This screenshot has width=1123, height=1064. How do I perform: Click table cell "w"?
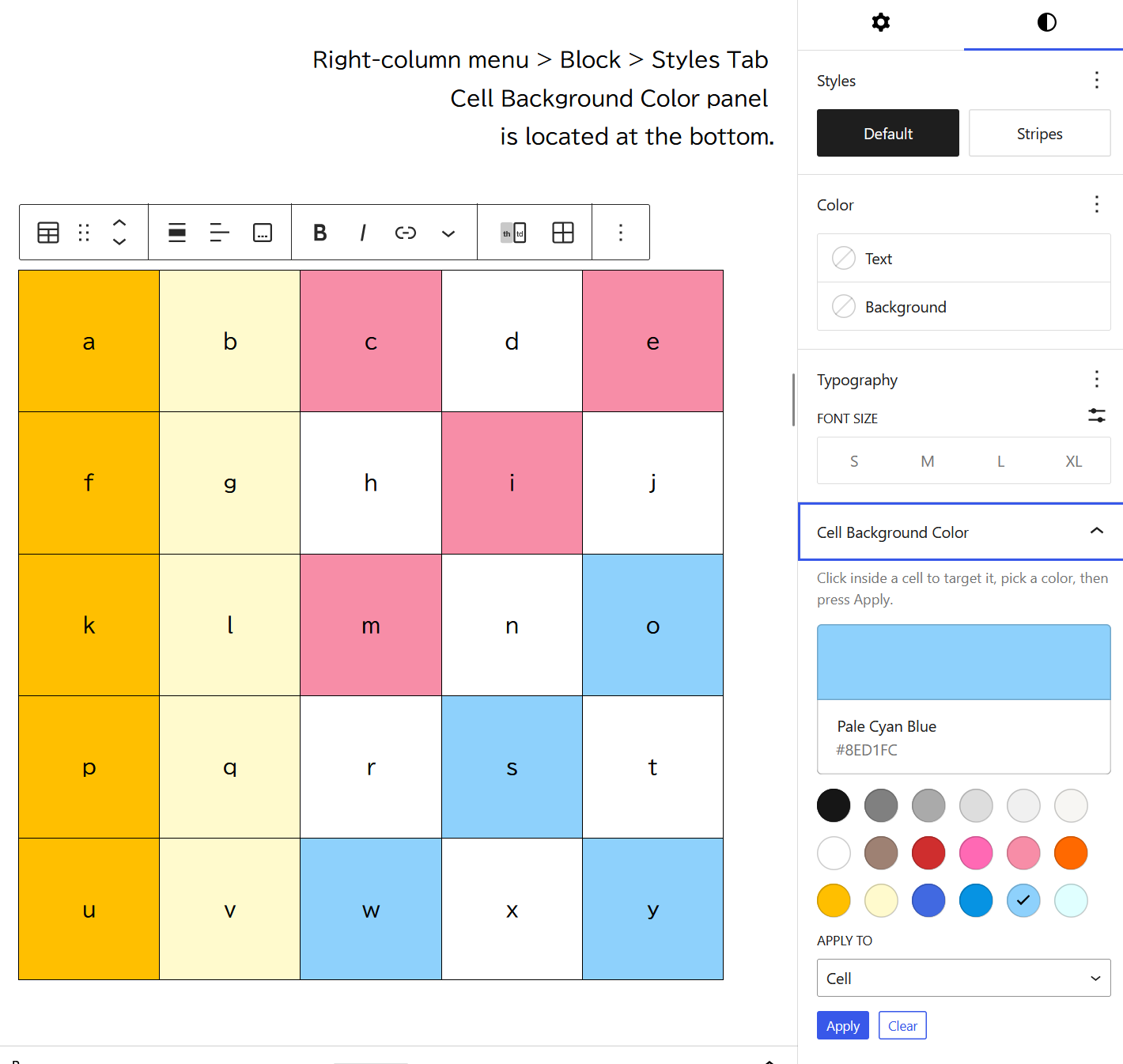coord(371,909)
